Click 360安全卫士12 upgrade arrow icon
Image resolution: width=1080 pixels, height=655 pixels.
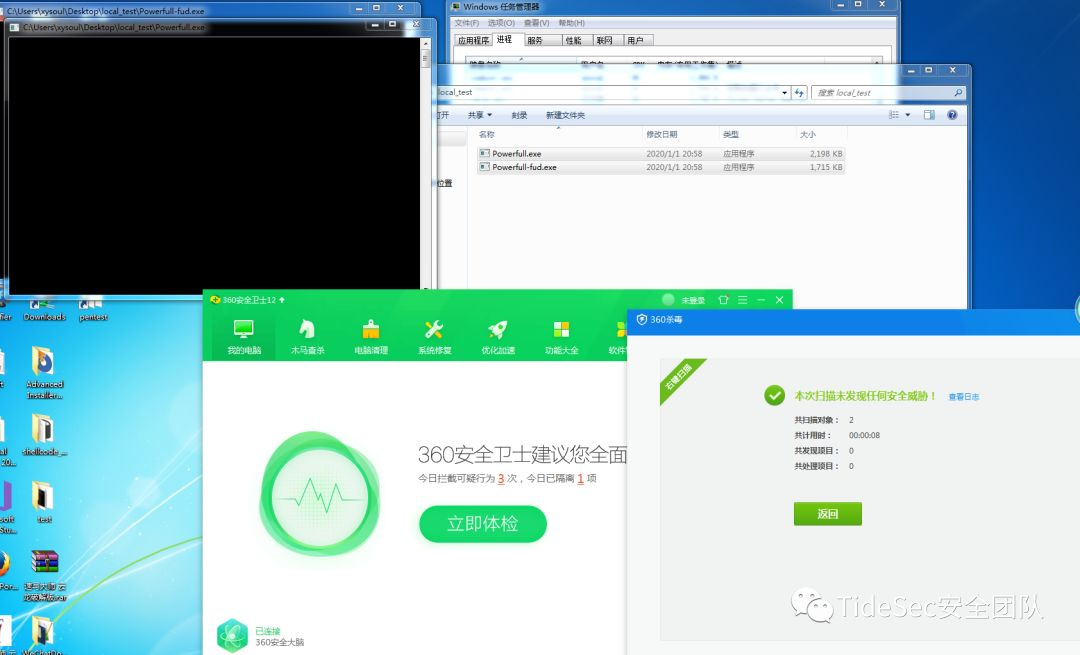[x=282, y=300]
